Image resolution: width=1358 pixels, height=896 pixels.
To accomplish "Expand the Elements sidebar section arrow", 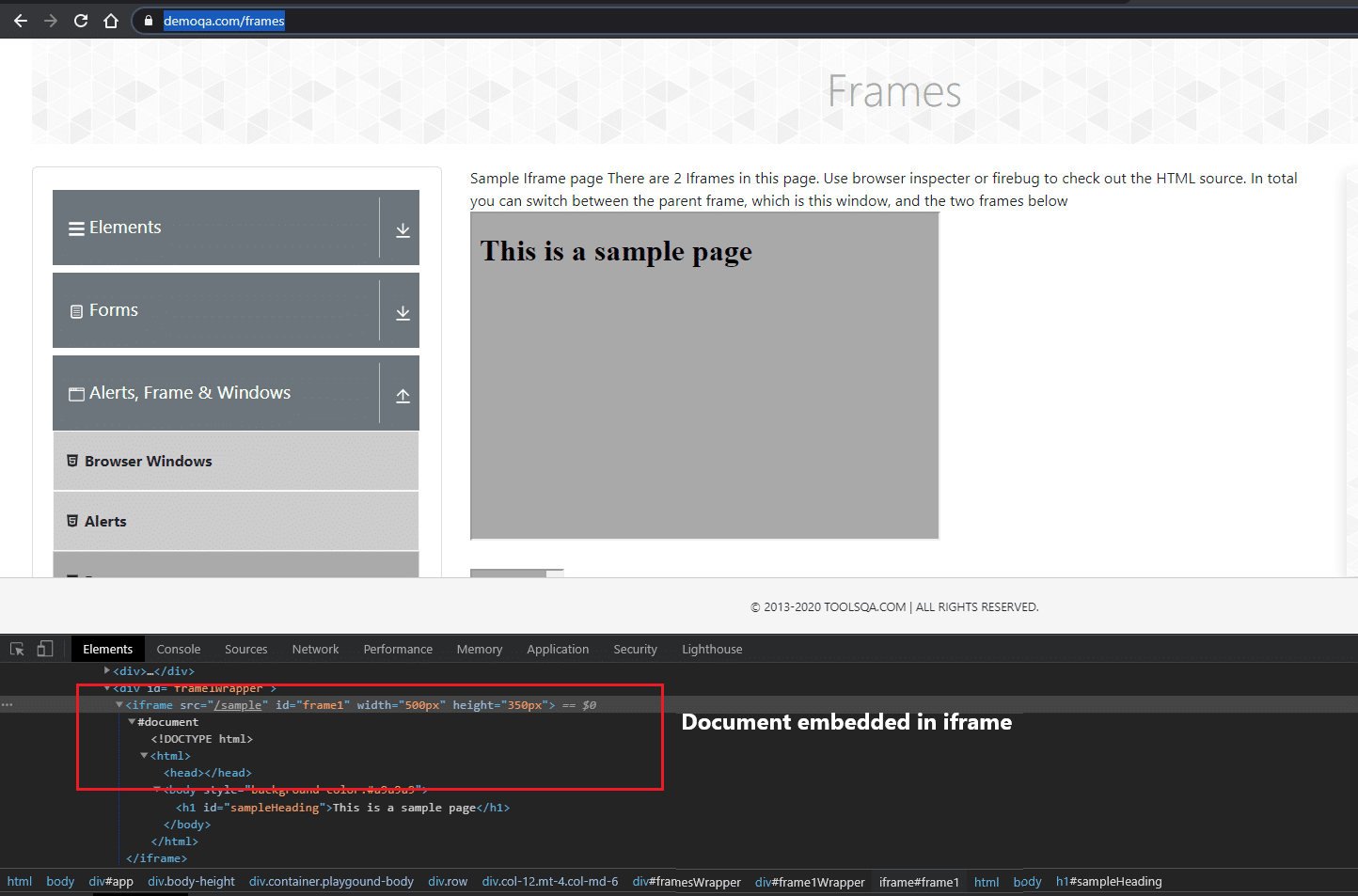I will [403, 230].
